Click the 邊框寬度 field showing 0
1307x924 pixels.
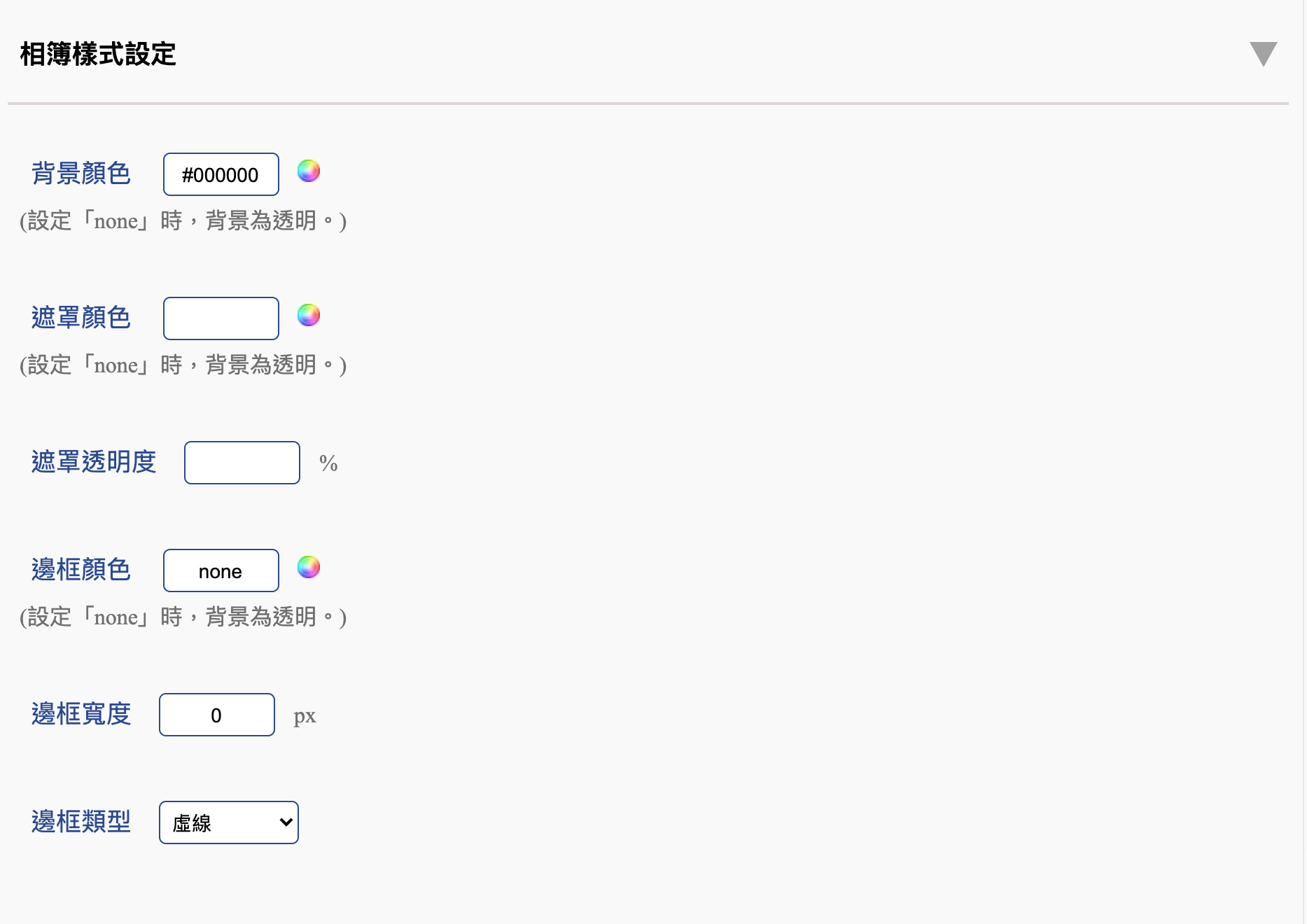click(x=217, y=715)
